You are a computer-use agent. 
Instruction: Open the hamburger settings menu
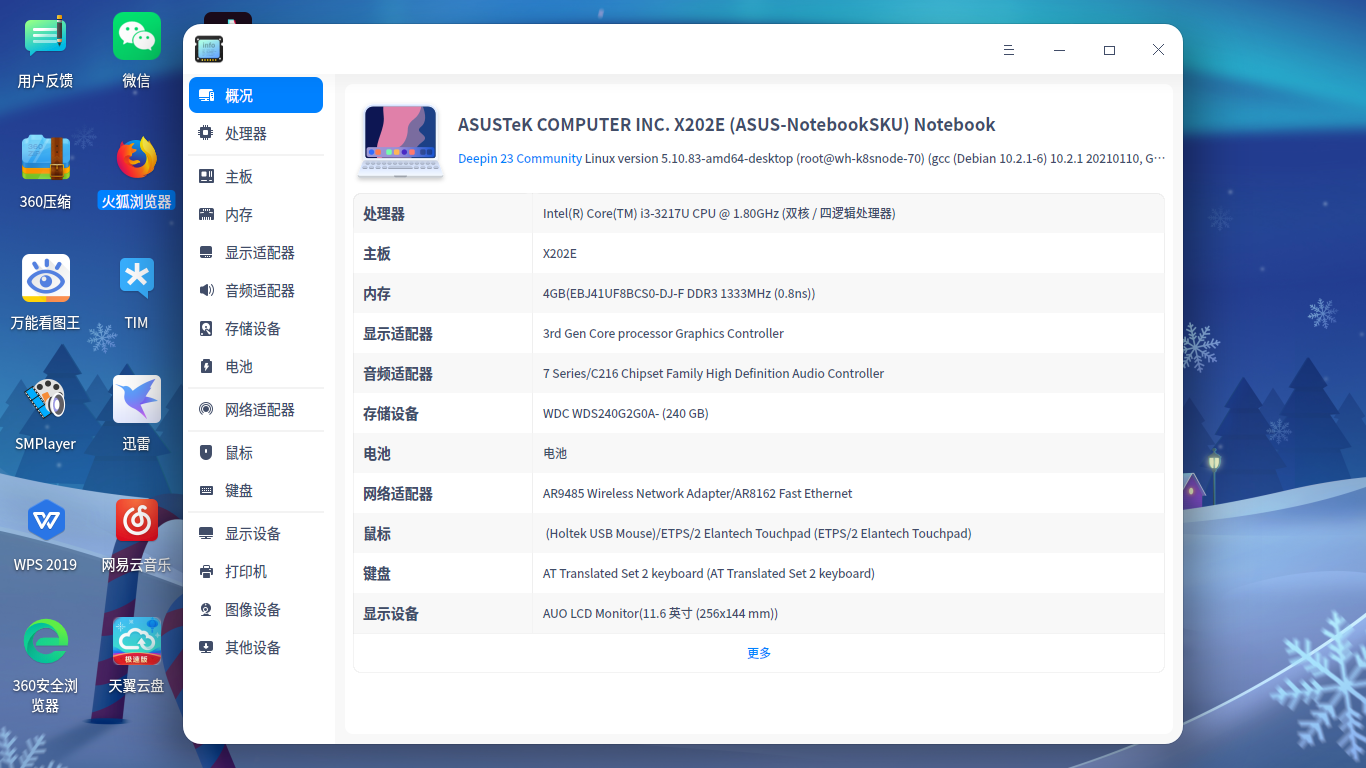click(1009, 49)
